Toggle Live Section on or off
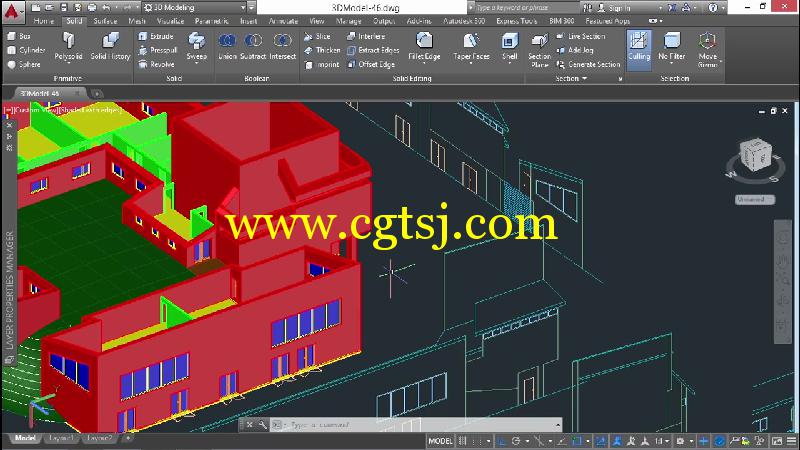This screenshot has width=800, height=450. [581, 36]
